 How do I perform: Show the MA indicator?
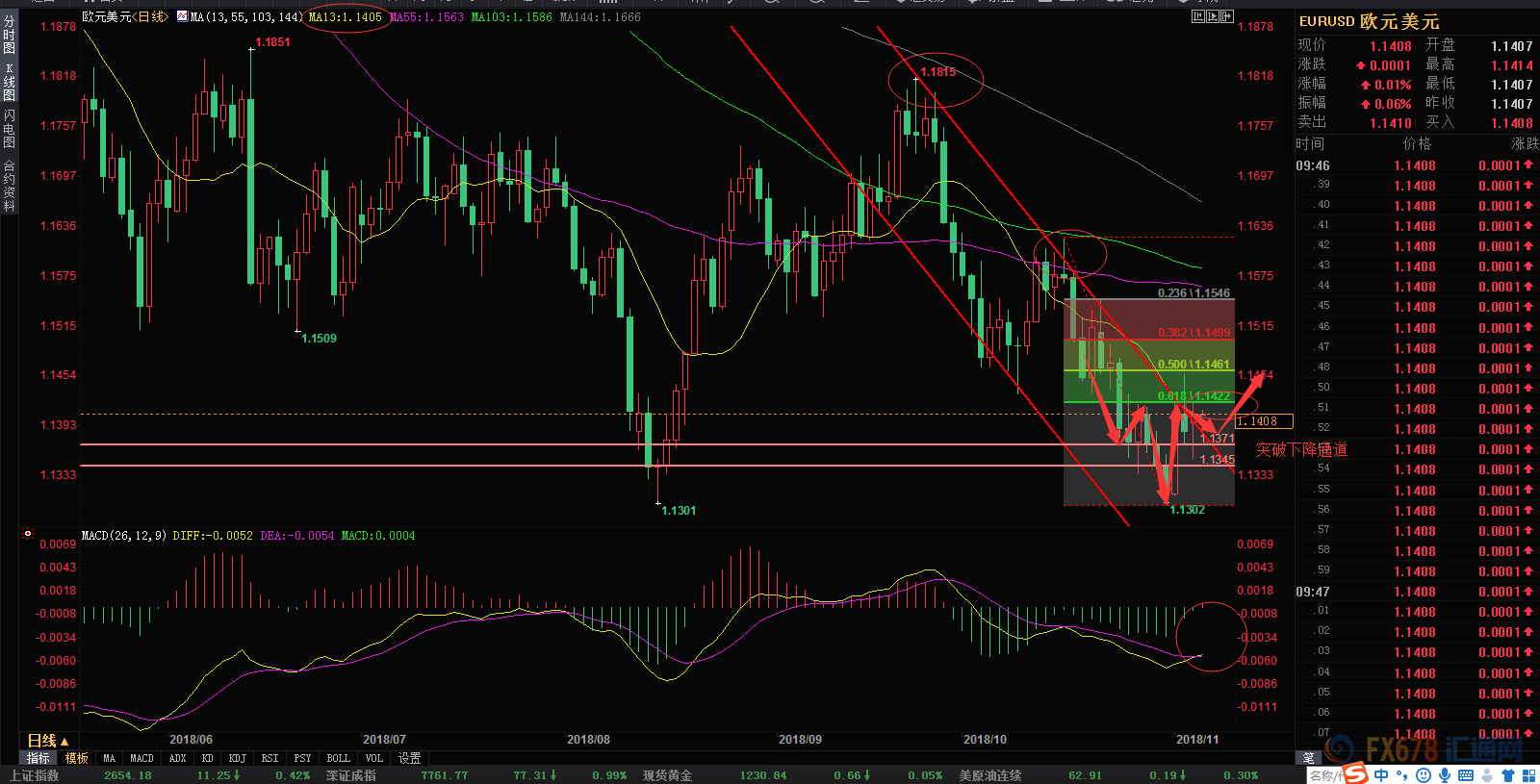(109, 758)
